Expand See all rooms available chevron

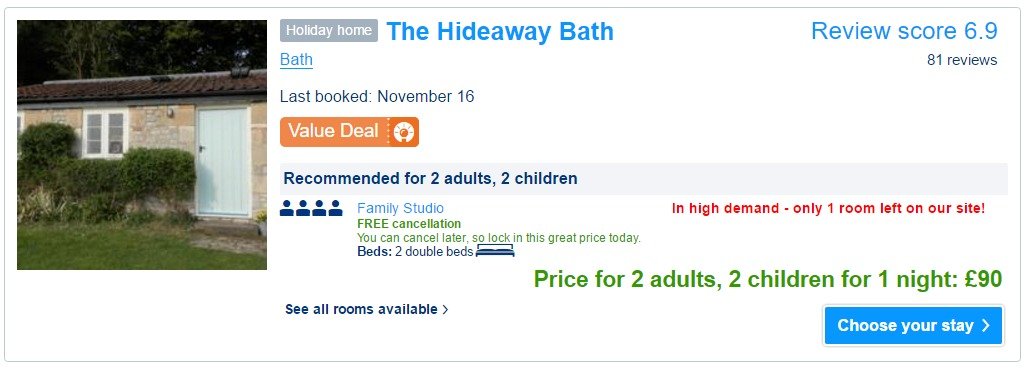click(446, 309)
